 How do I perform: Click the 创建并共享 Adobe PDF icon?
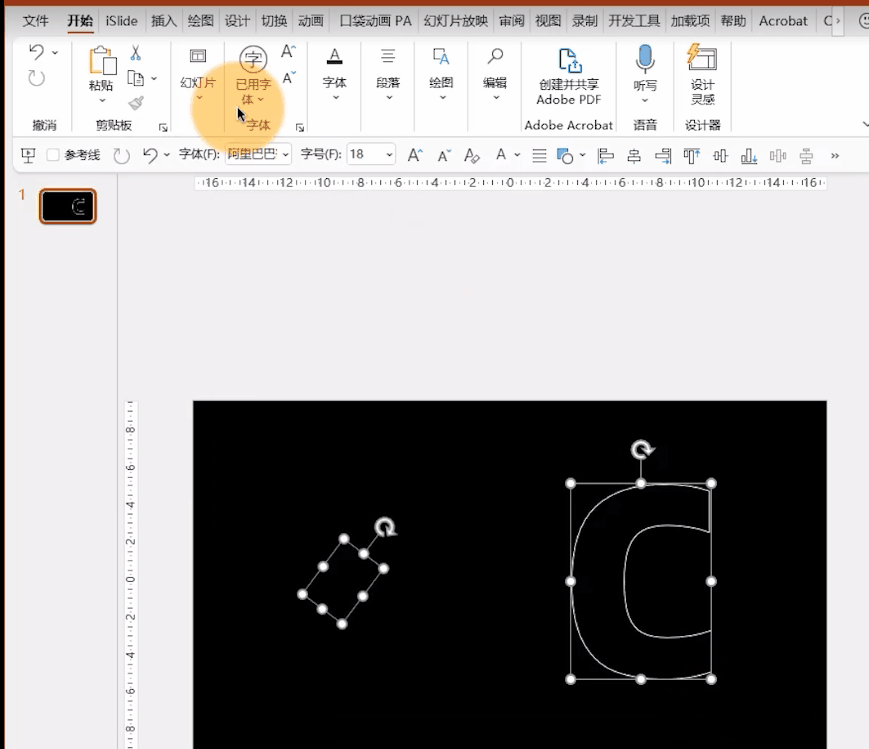(569, 60)
